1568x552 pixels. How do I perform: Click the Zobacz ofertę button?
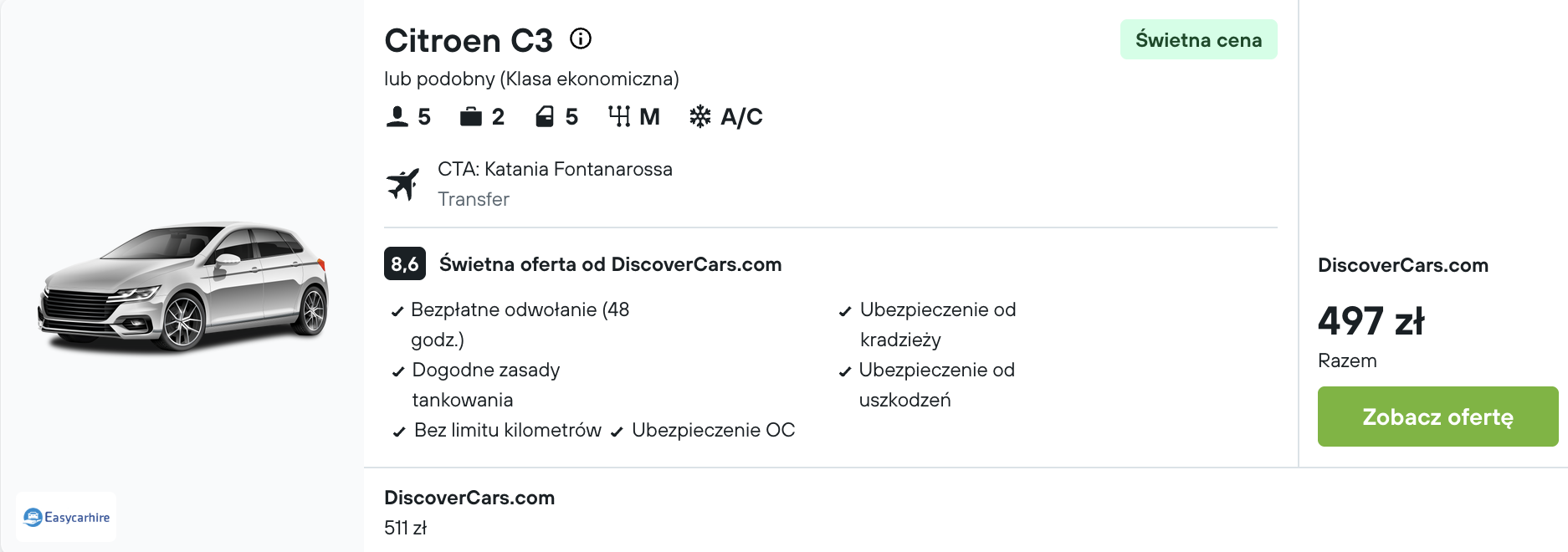[1437, 417]
